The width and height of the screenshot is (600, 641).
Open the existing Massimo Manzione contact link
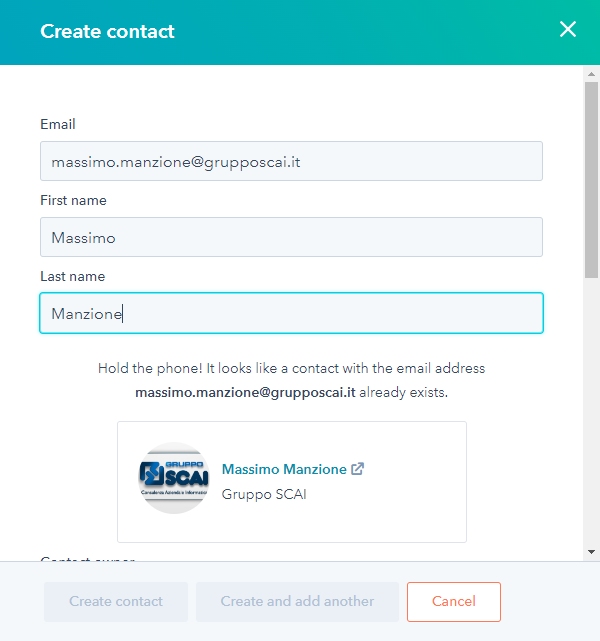(284, 469)
